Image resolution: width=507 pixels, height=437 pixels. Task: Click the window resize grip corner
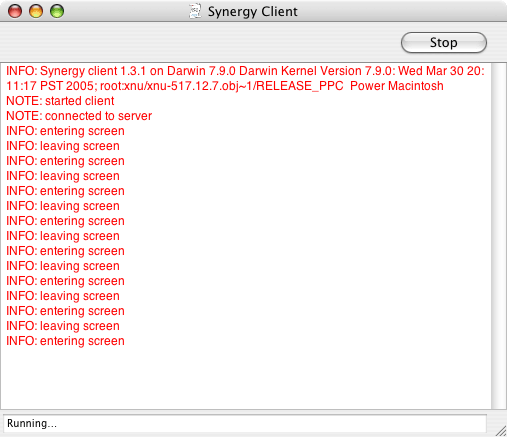[x=500, y=430]
